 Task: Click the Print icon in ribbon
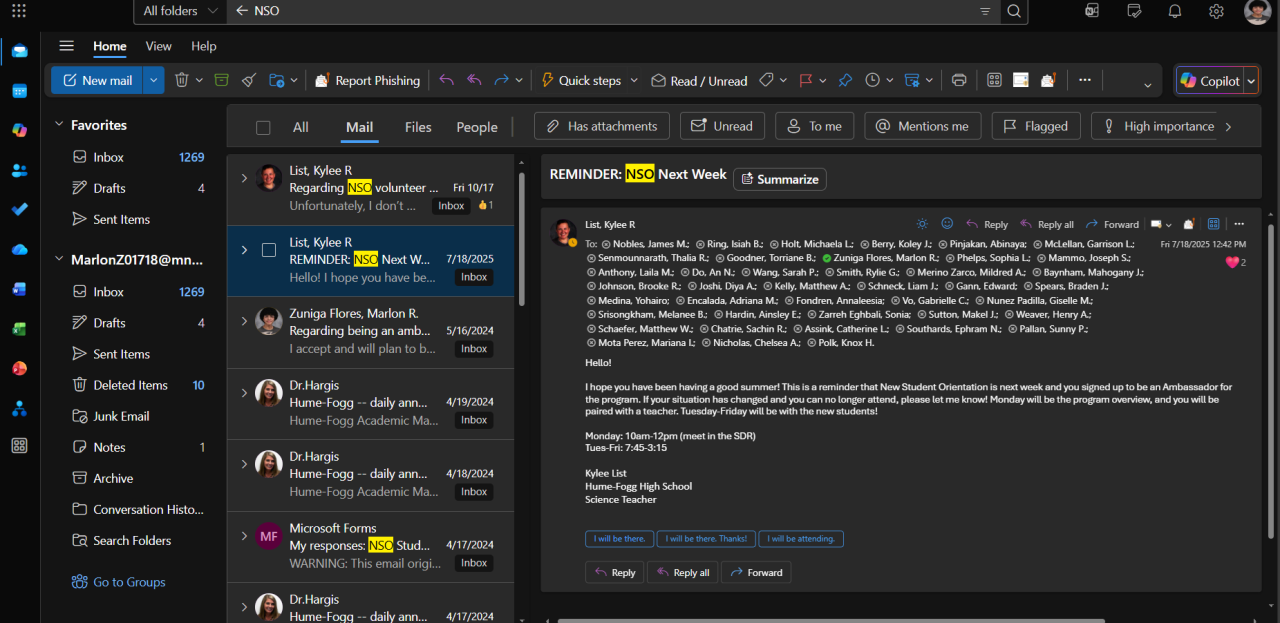click(x=959, y=80)
